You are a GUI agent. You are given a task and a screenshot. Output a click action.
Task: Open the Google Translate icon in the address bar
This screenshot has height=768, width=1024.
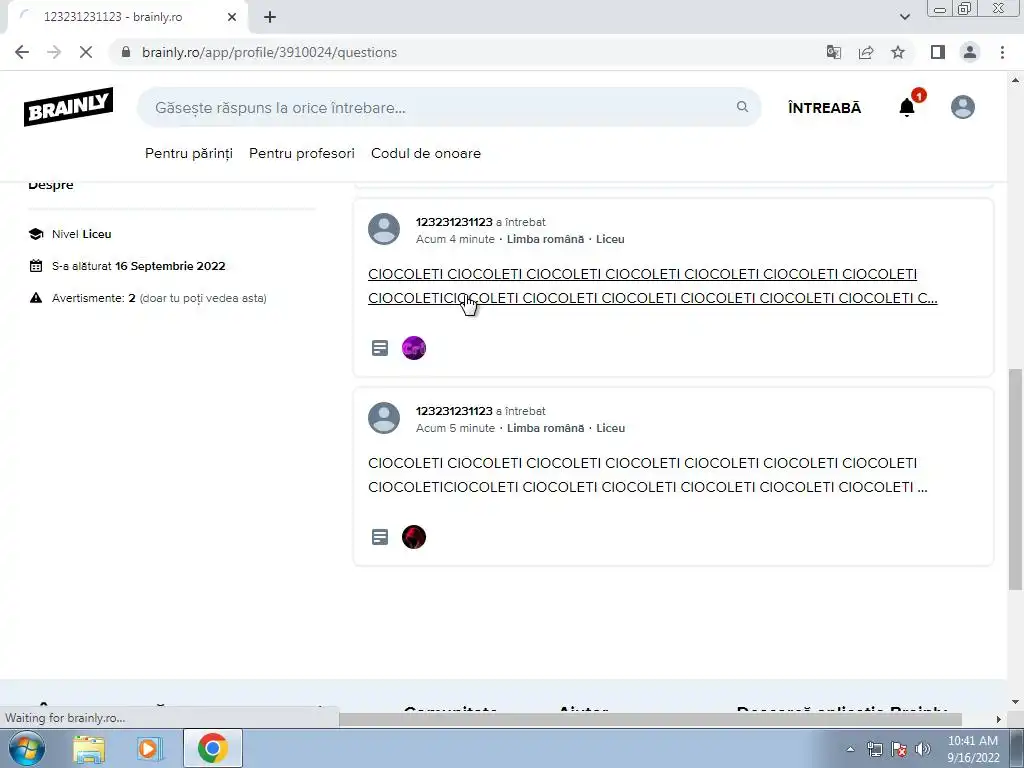(834, 52)
